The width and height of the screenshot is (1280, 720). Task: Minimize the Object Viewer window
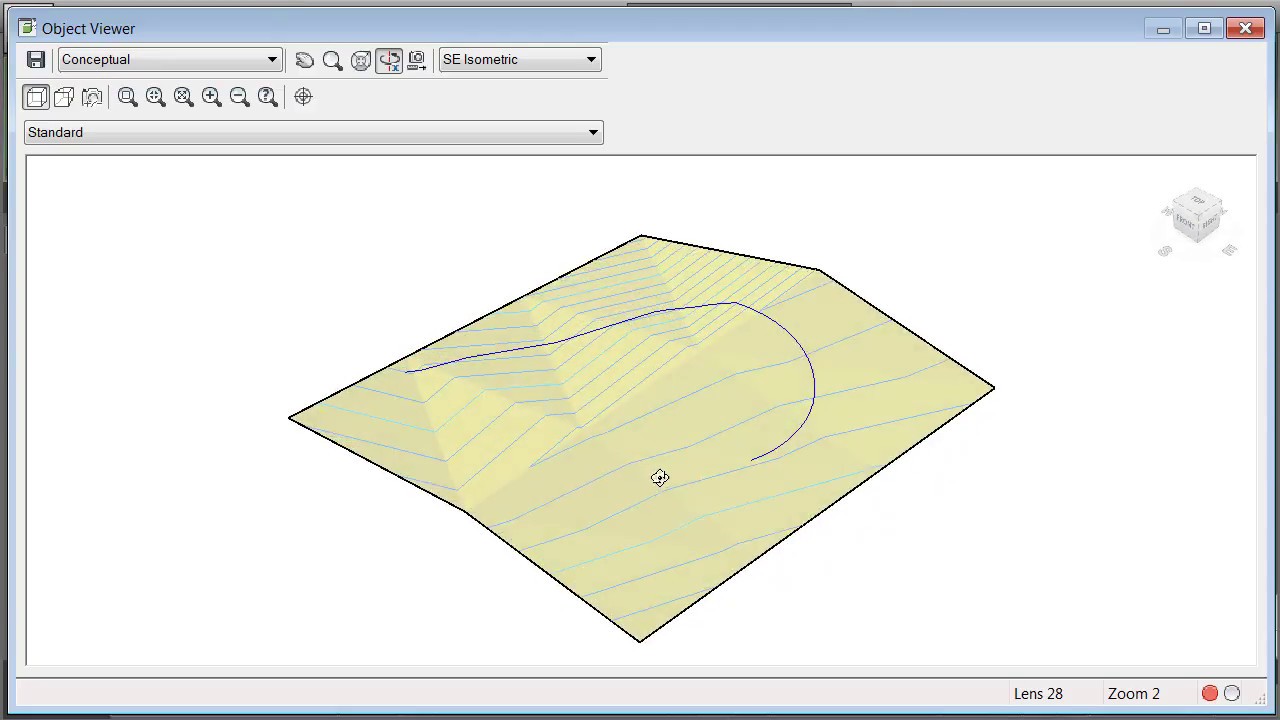[x=1163, y=29]
